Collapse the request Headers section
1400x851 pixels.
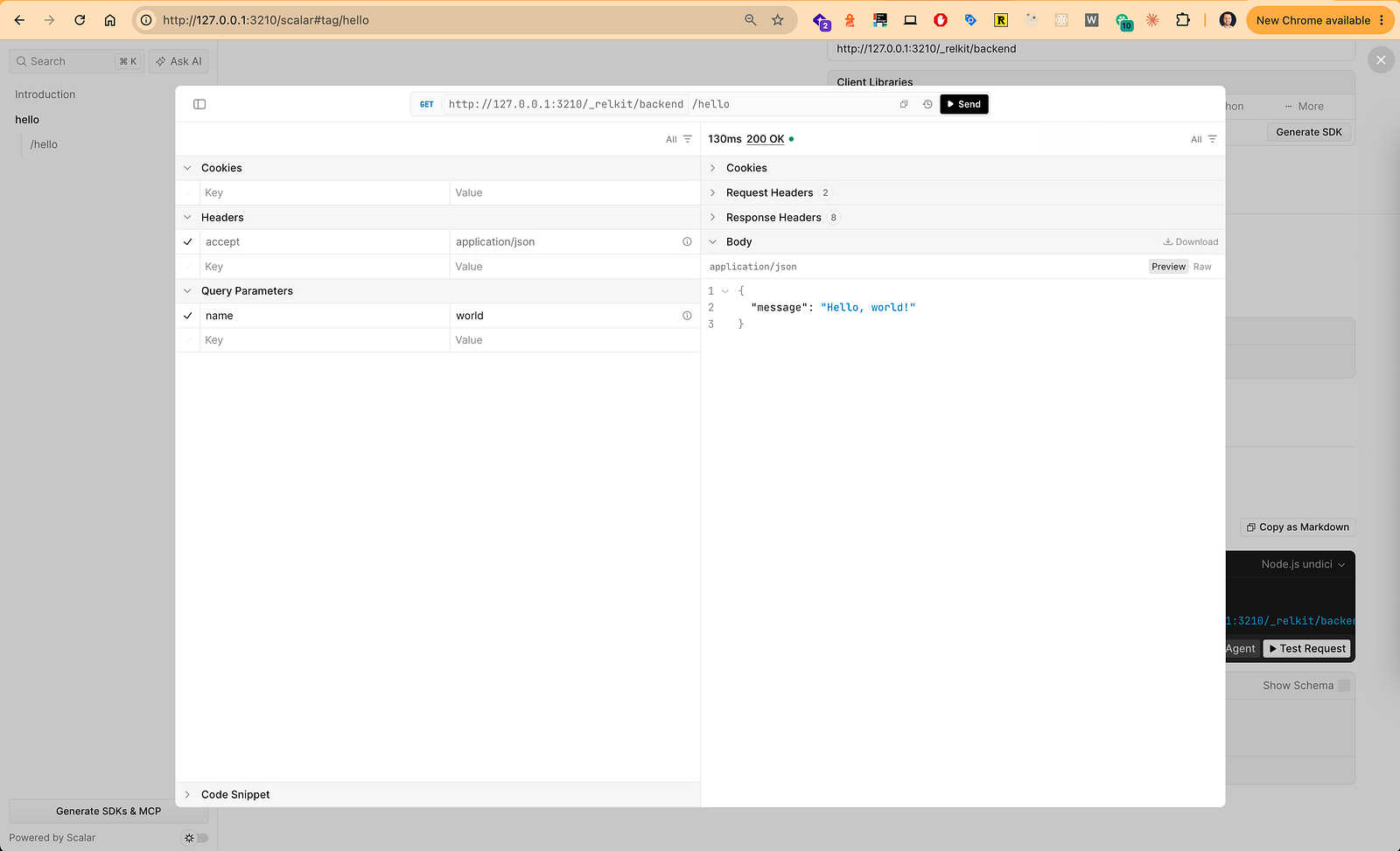[187, 218]
